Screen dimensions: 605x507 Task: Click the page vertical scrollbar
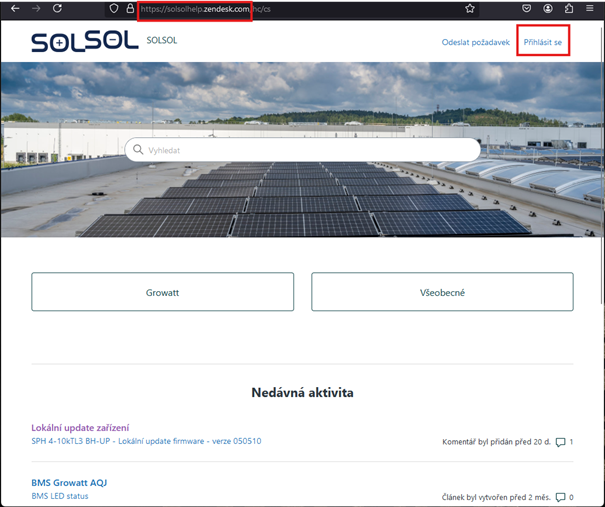[602, 166]
